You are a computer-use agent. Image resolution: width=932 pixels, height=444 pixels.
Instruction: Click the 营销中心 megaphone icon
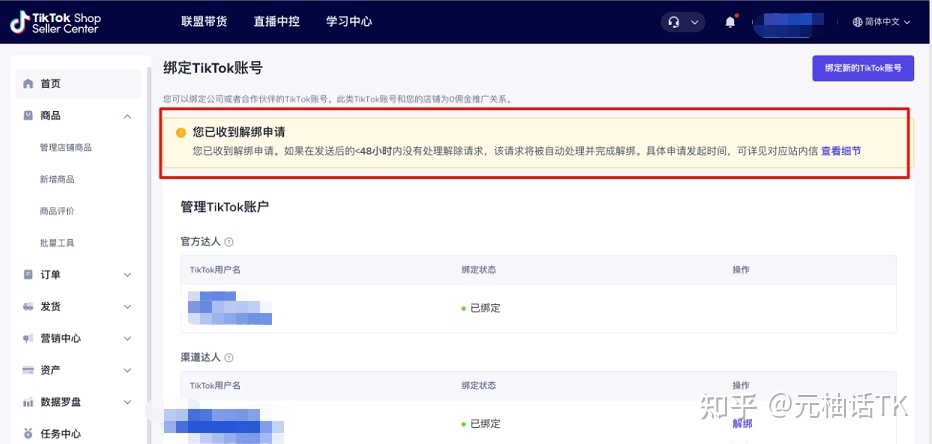pyautogui.click(x=28, y=338)
